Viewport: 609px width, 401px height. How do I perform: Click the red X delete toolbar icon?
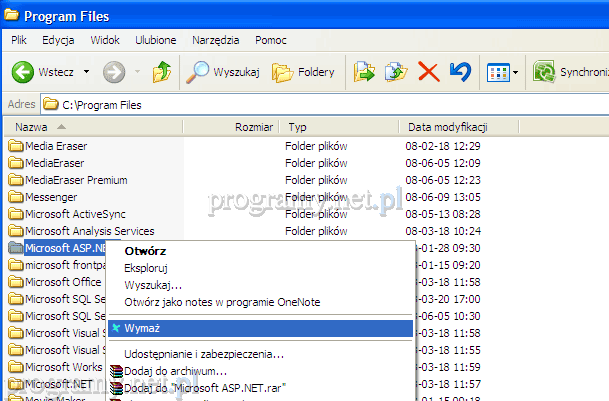coord(428,72)
